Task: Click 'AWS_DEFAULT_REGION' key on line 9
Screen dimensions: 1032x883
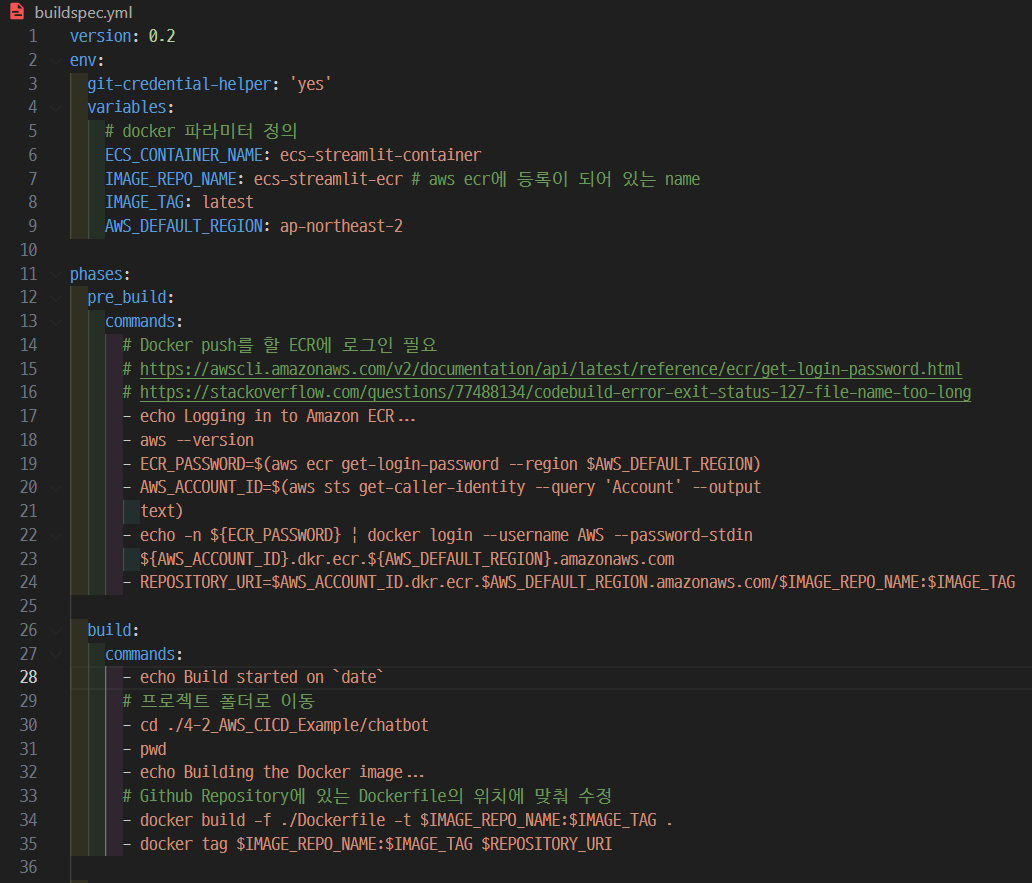Action: [x=184, y=226]
